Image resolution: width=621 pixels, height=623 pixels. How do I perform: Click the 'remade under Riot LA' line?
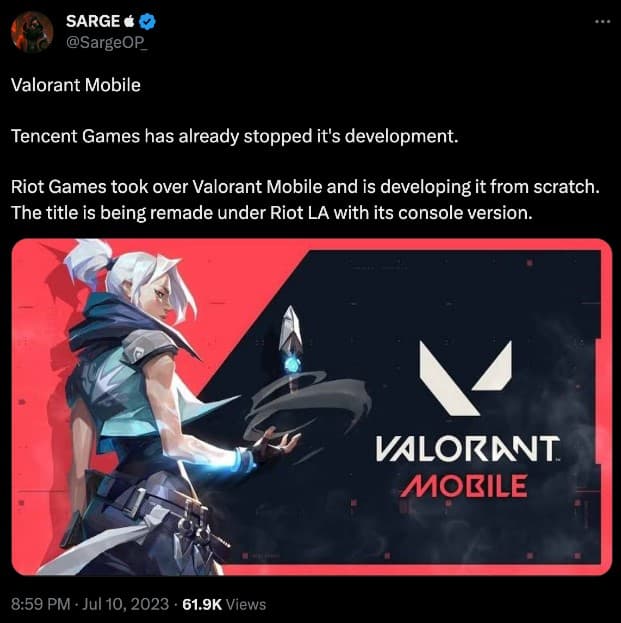click(272, 213)
